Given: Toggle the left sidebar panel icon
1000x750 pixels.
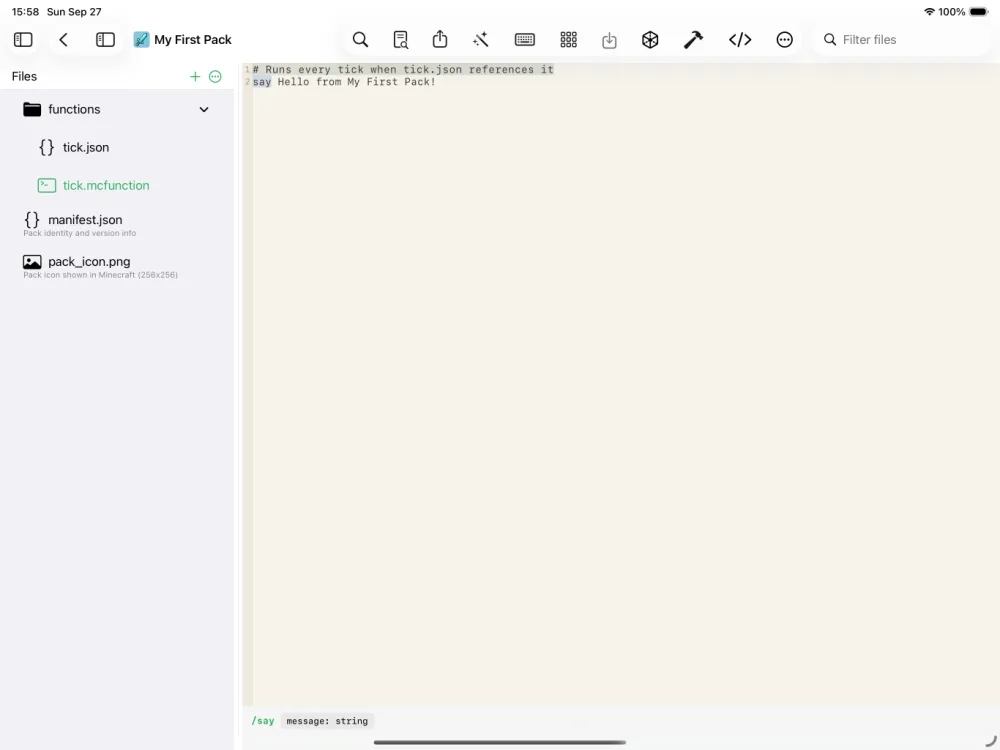Looking at the screenshot, I should point(23,40).
